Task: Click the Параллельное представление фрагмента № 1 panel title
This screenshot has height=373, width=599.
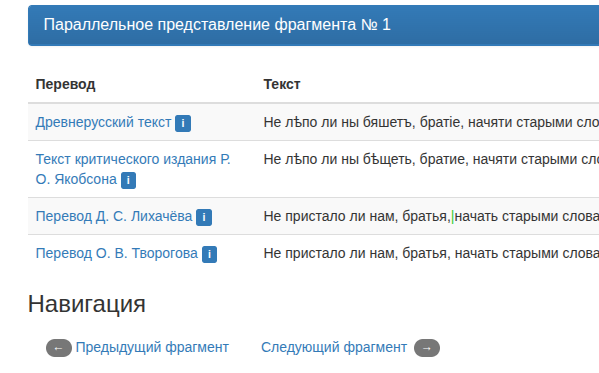Action: (217, 25)
